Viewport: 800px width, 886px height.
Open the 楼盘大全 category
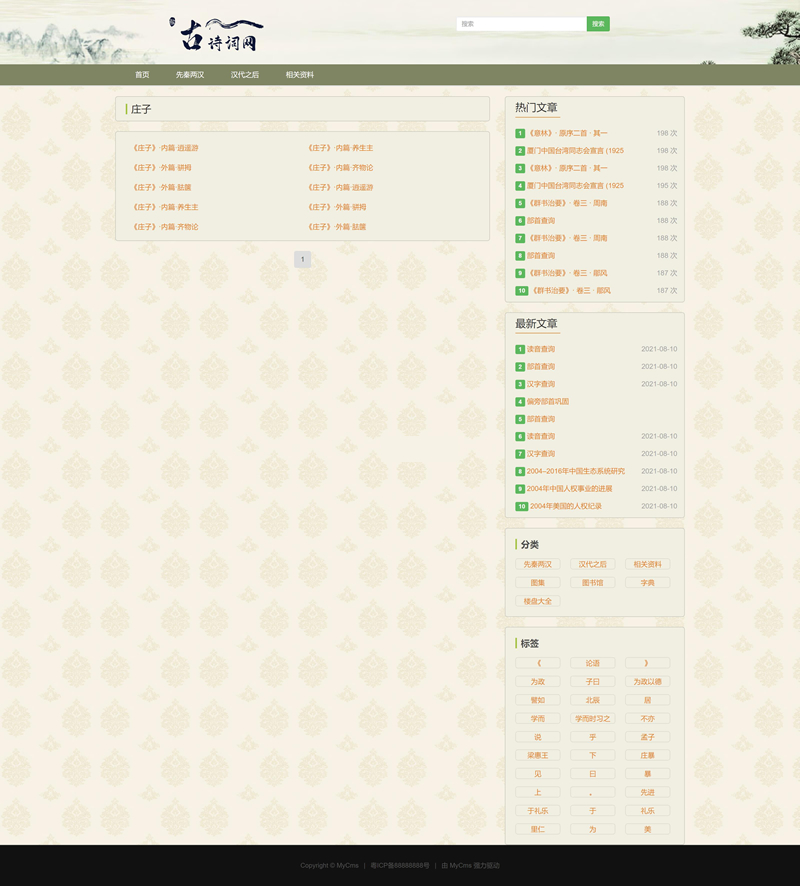pos(538,601)
